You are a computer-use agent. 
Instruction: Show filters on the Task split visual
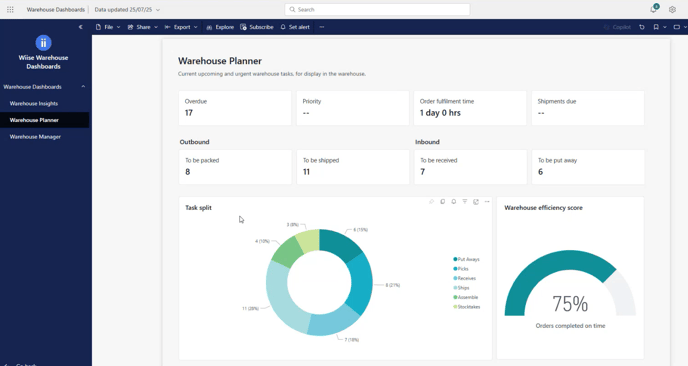(x=465, y=201)
